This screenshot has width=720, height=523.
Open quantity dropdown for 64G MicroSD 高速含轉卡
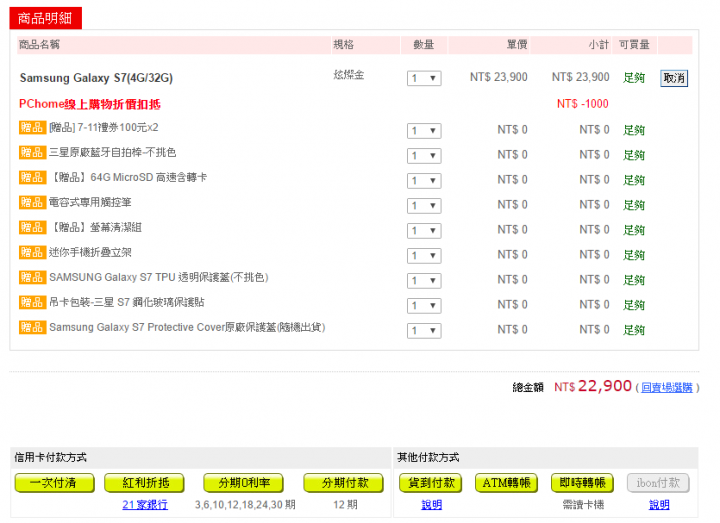tap(424, 180)
